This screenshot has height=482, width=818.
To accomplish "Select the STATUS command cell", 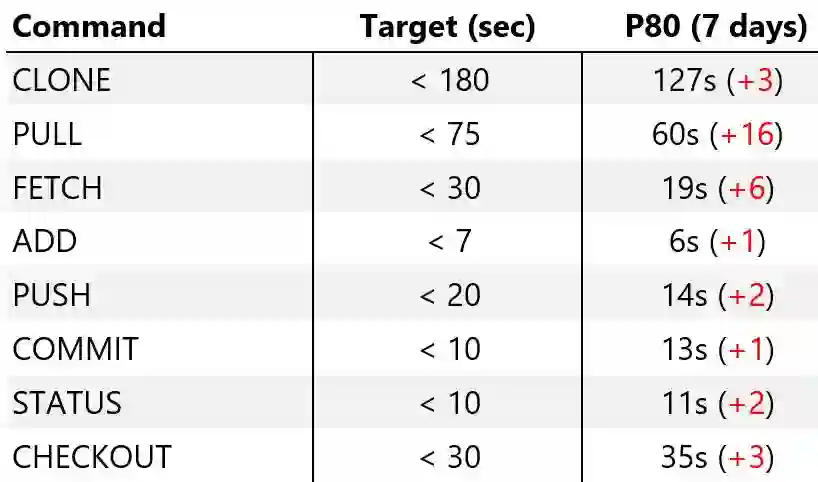I will (66, 403).
